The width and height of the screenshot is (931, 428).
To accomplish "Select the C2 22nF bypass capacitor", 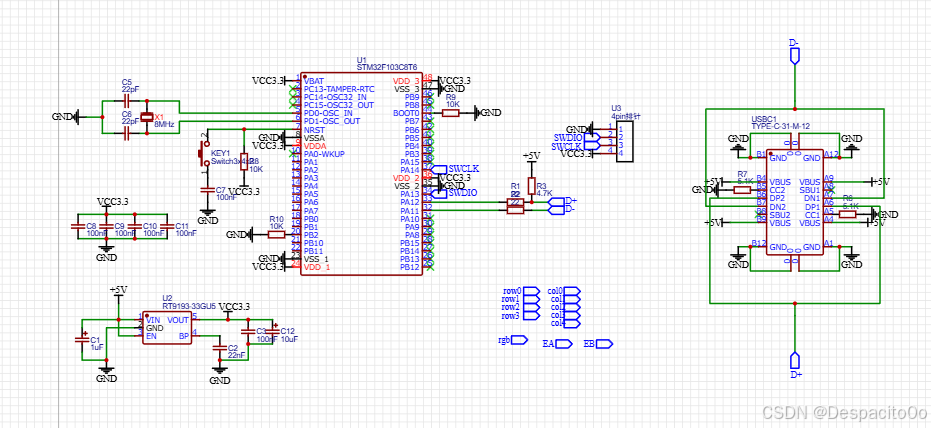I will pyautogui.click(x=219, y=348).
